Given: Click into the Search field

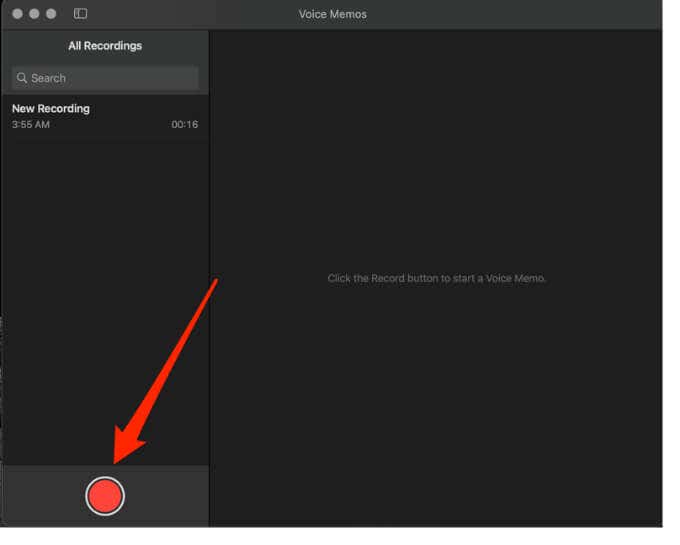Looking at the screenshot, I should 105,78.
